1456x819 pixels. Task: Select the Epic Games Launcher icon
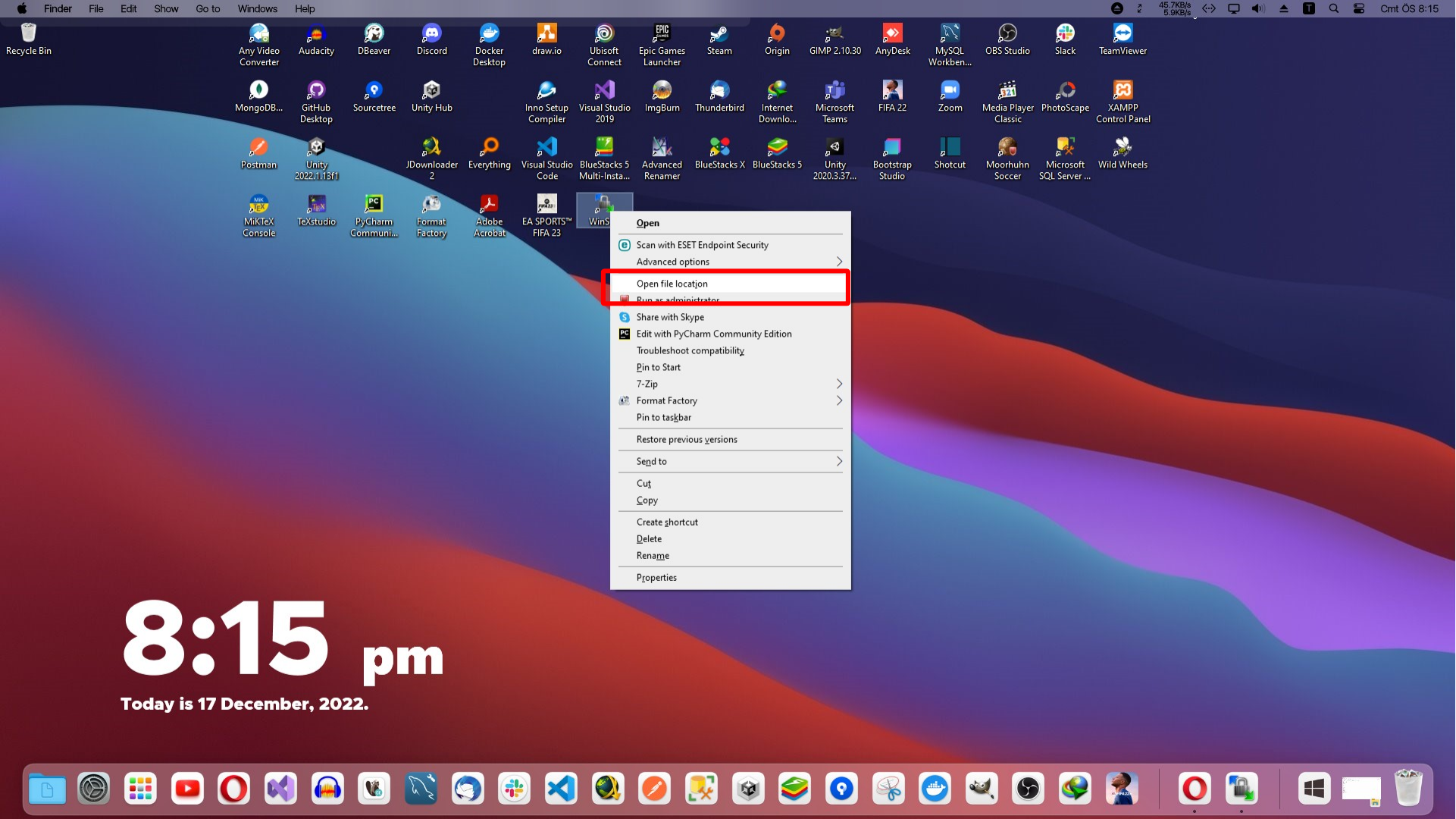tap(662, 45)
